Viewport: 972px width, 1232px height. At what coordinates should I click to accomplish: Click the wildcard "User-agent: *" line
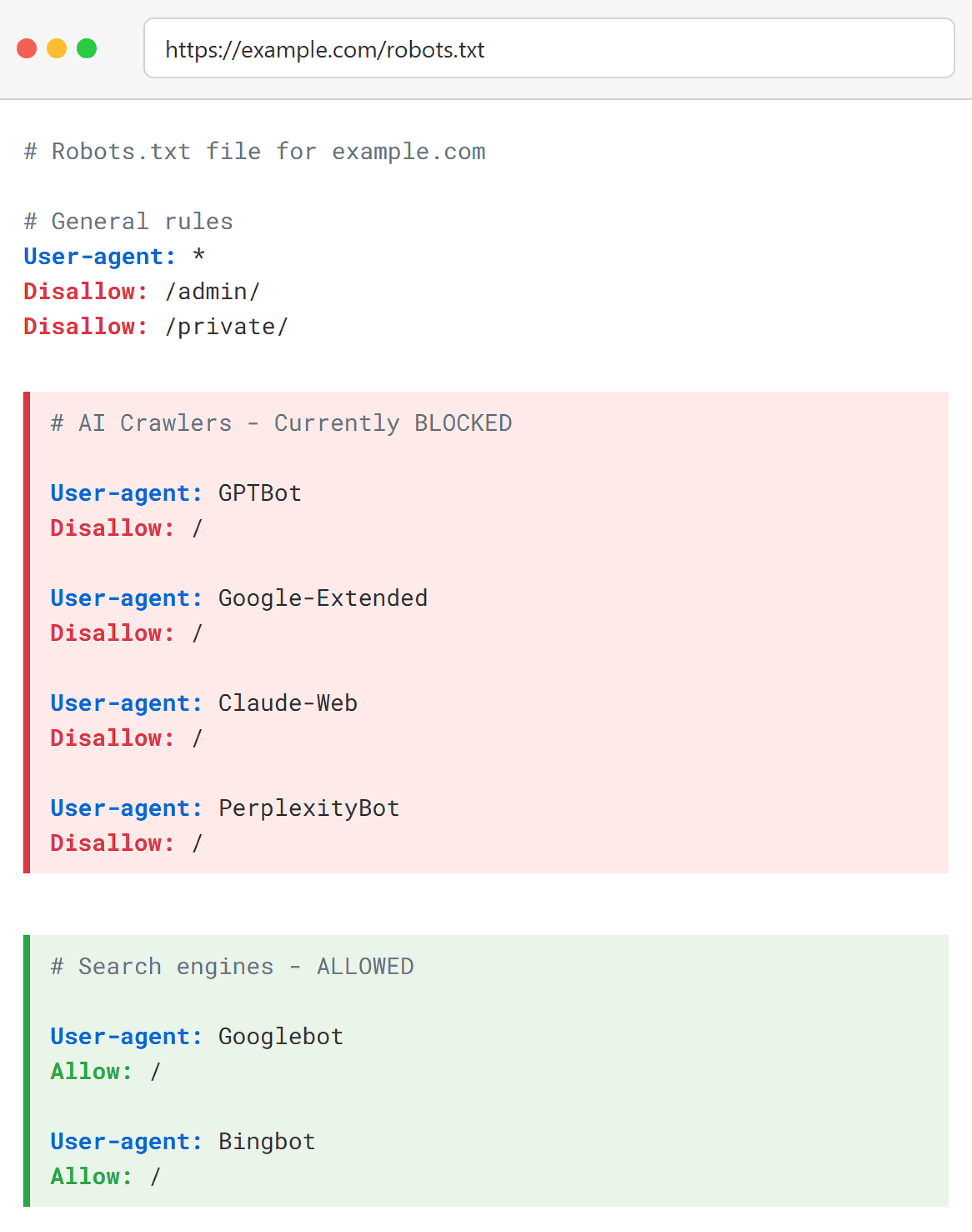click(114, 257)
